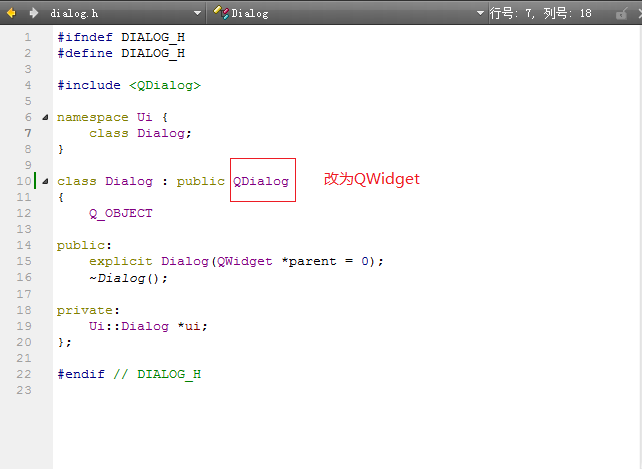The height and width of the screenshot is (469, 642).
Task: Open the Dialog symbol dropdown arrow
Action: point(480,13)
